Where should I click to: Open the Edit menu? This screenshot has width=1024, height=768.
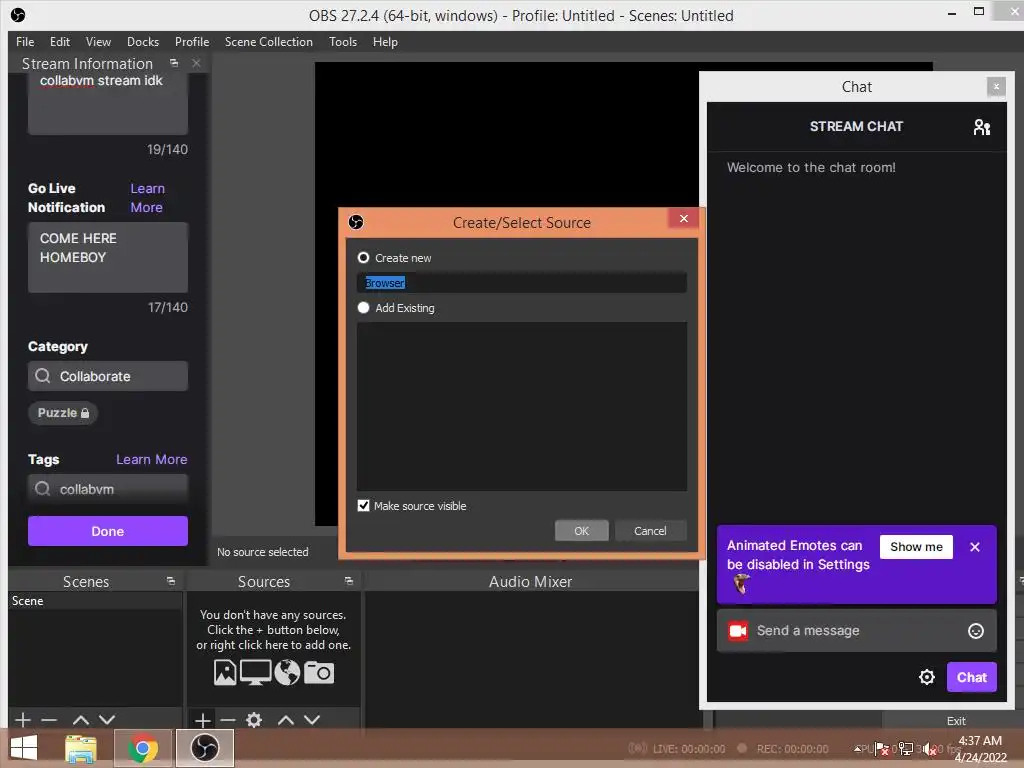[59, 42]
